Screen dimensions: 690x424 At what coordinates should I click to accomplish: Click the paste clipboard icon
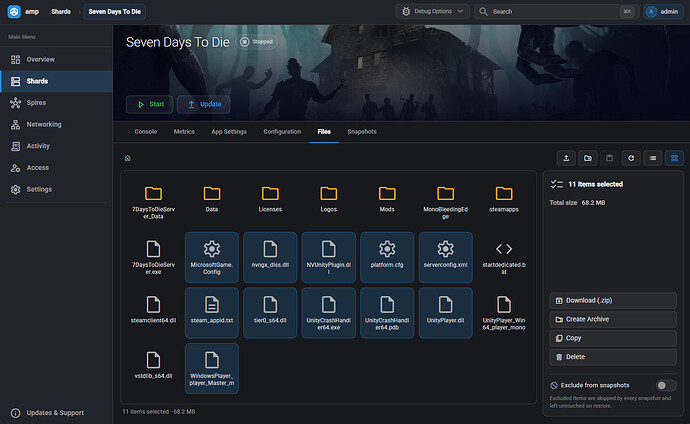(x=609, y=158)
